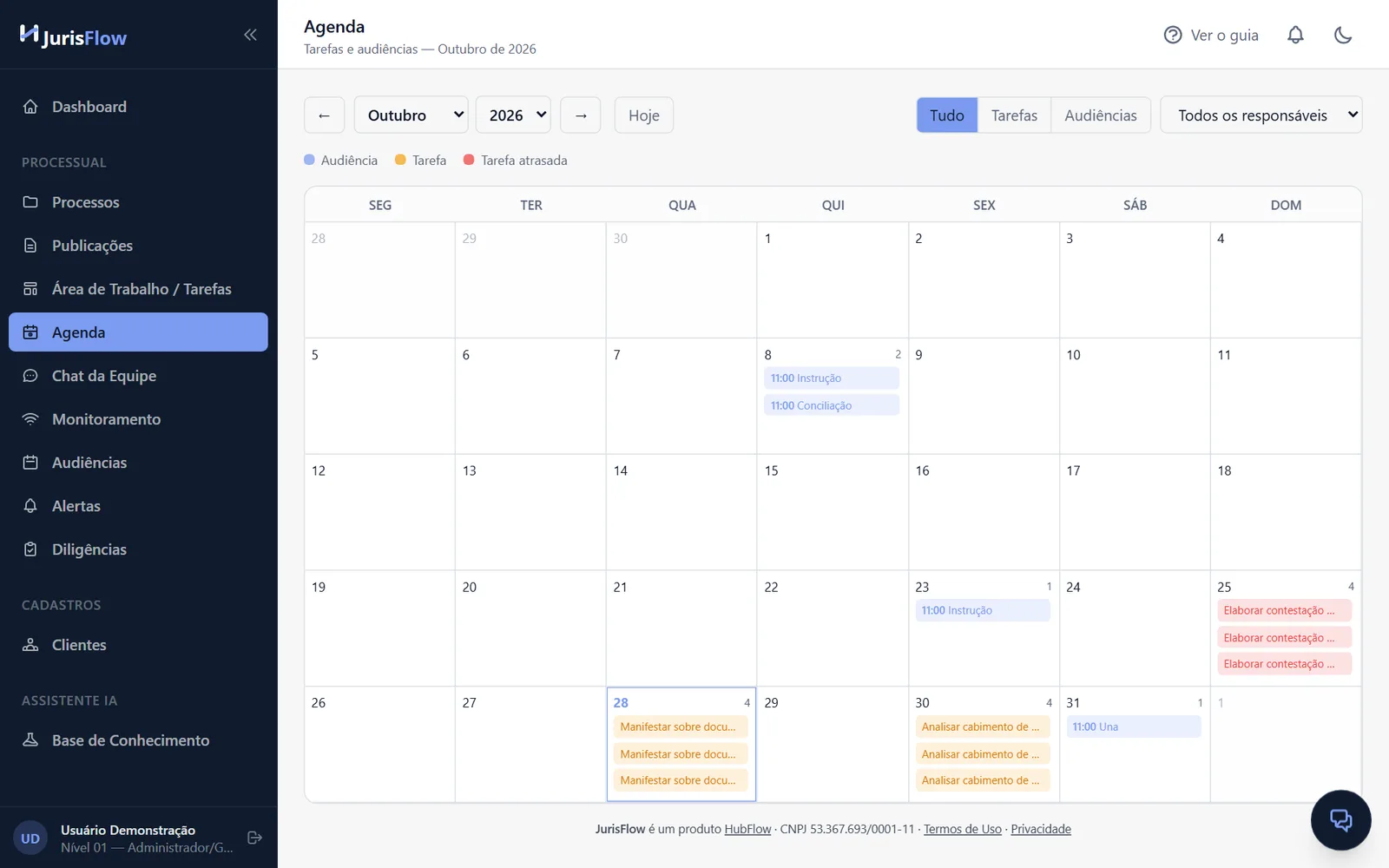Open the Outubro month dropdown

pos(411,115)
